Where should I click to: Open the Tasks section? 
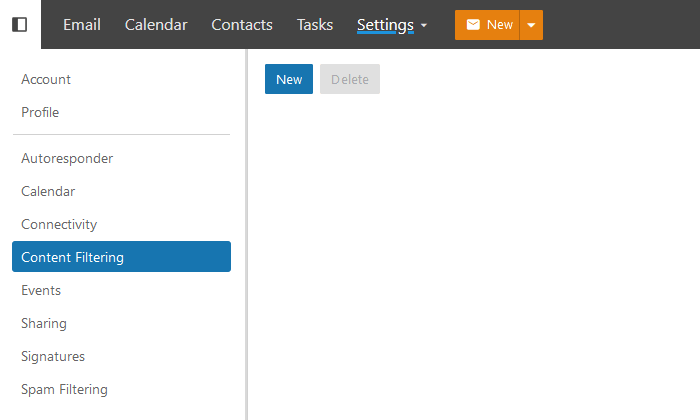[x=315, y=25]
